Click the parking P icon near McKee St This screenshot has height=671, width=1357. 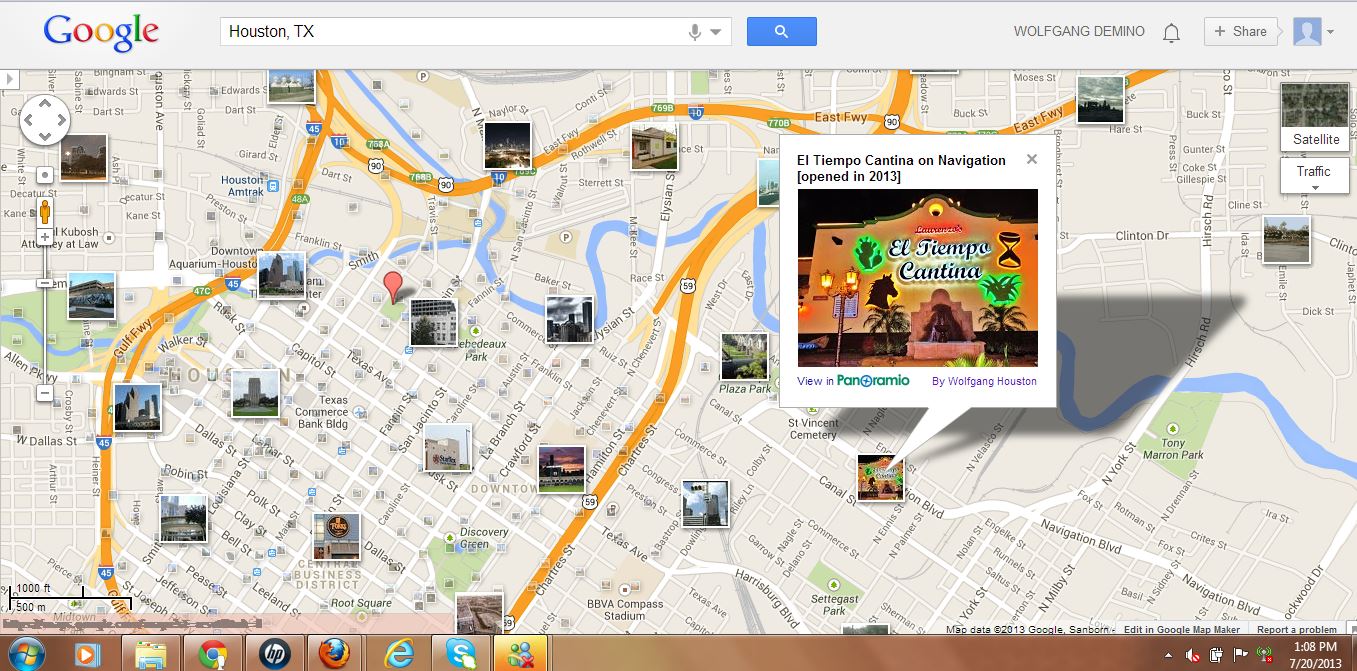567,237
